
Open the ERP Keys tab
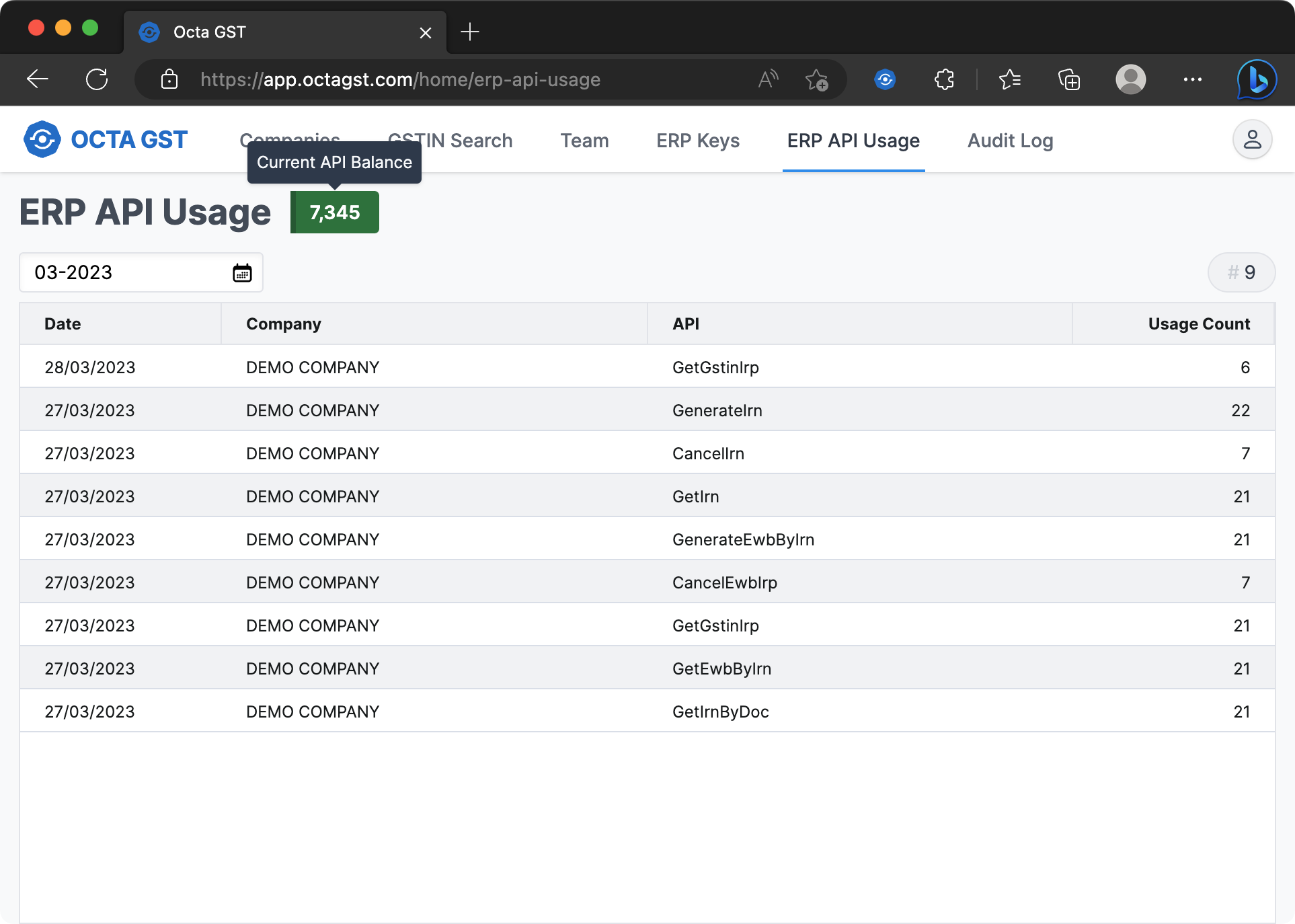click(697, 141)
